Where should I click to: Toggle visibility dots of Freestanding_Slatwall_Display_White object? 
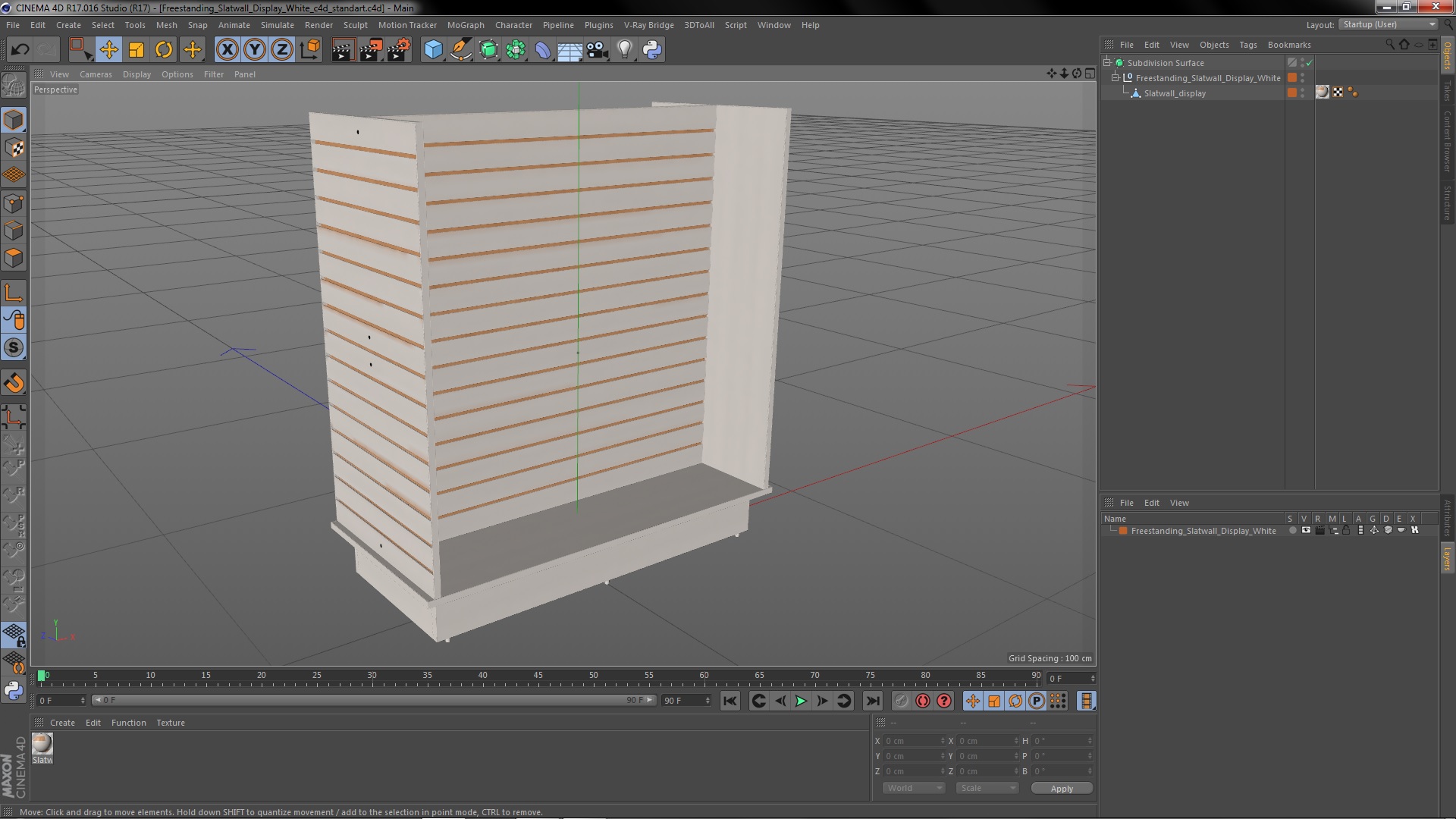pos(1303,78)
